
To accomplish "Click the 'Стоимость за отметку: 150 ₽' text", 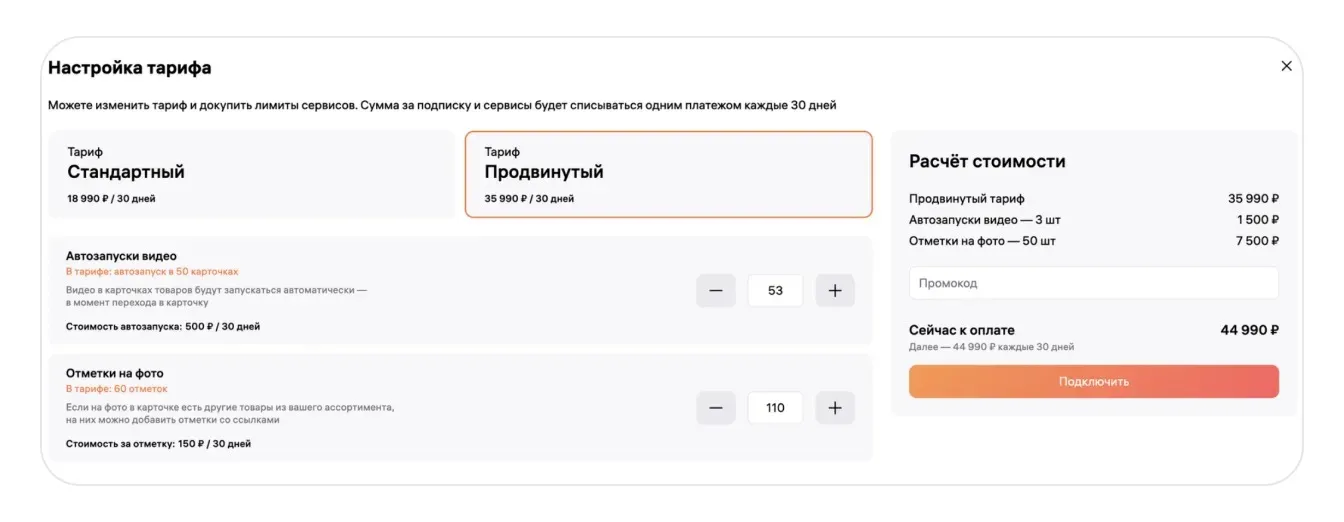I will pyautogui.click(x=158, y=443).
